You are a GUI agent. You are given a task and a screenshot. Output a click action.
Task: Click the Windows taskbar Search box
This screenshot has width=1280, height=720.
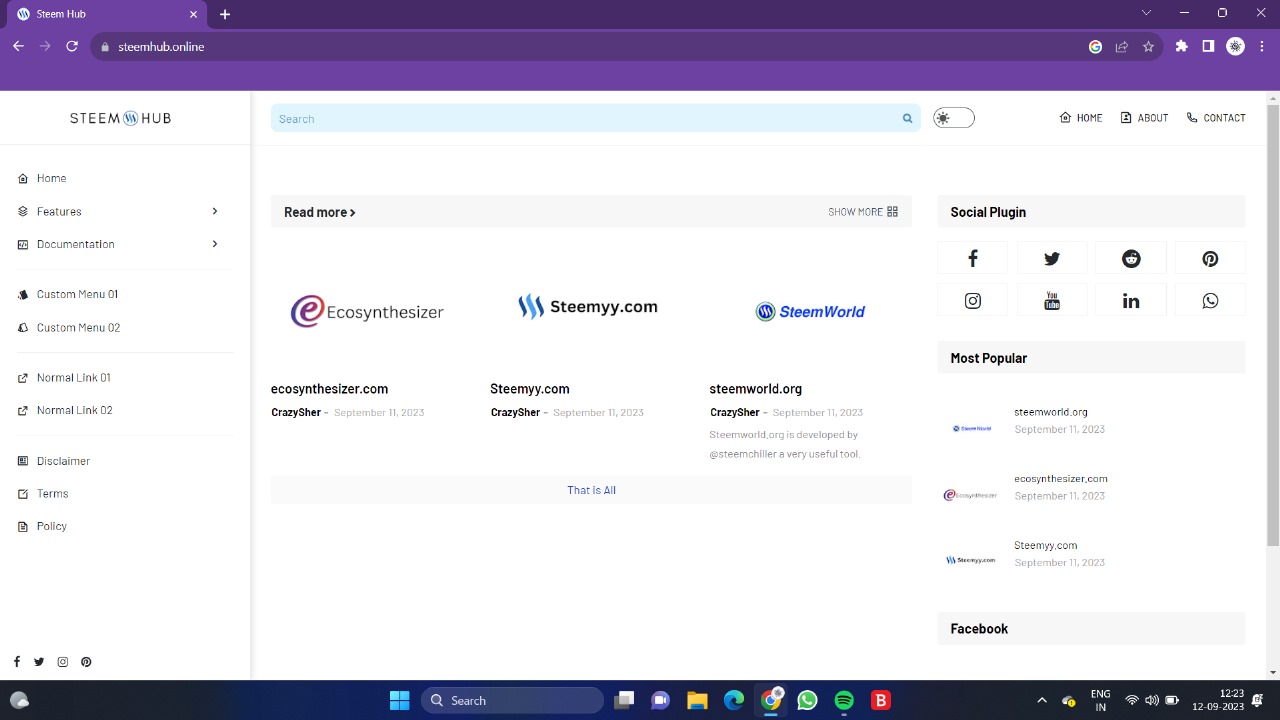pos(513,700)
